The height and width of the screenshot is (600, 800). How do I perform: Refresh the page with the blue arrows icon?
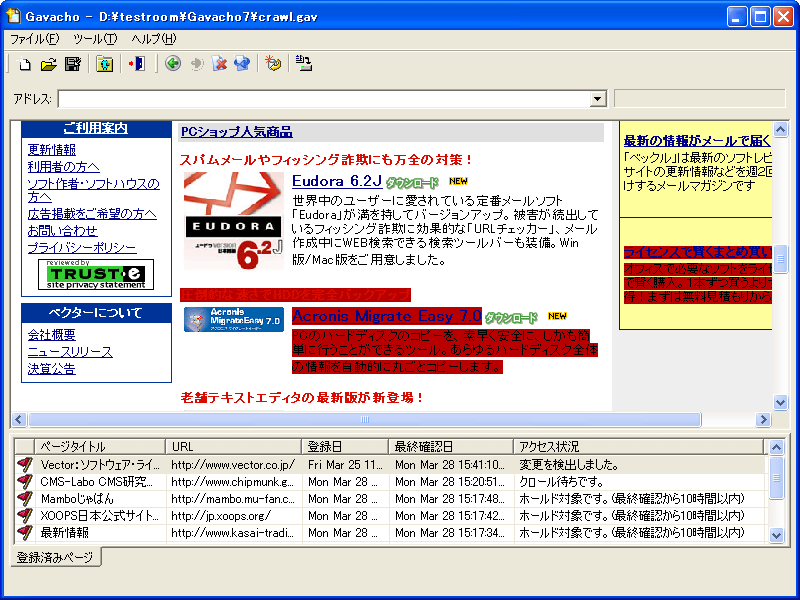[x=242, y=64]
